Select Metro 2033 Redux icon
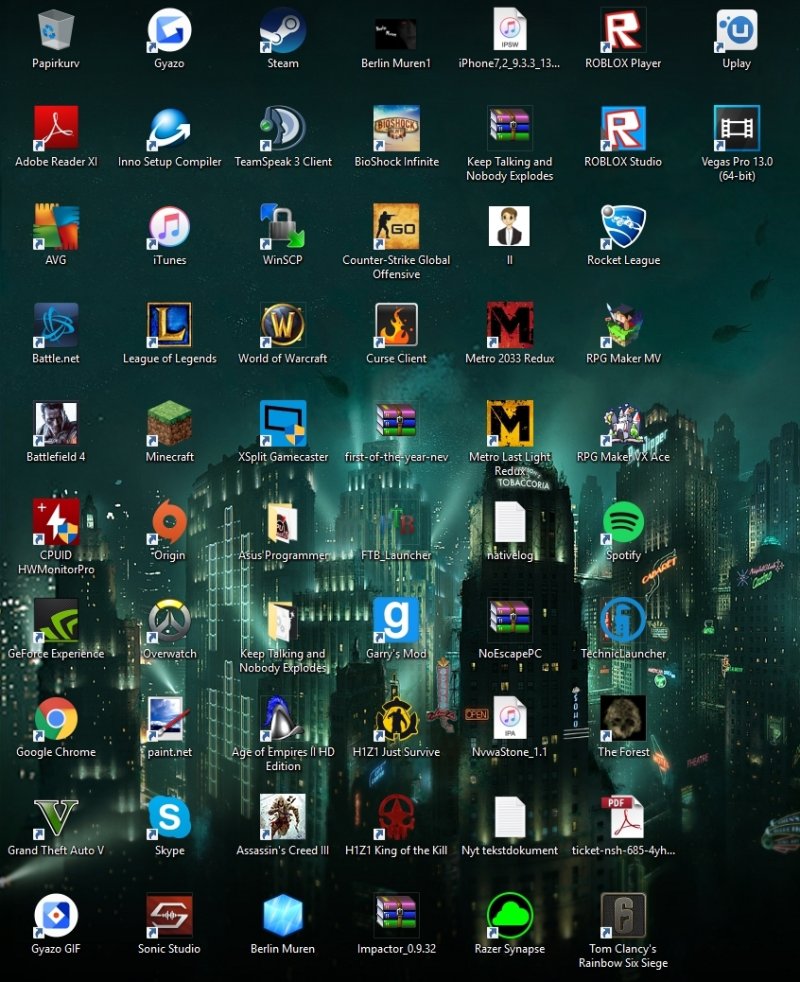Image resolution: width=800 pixels, height=982 pixels. coord(509,325)
